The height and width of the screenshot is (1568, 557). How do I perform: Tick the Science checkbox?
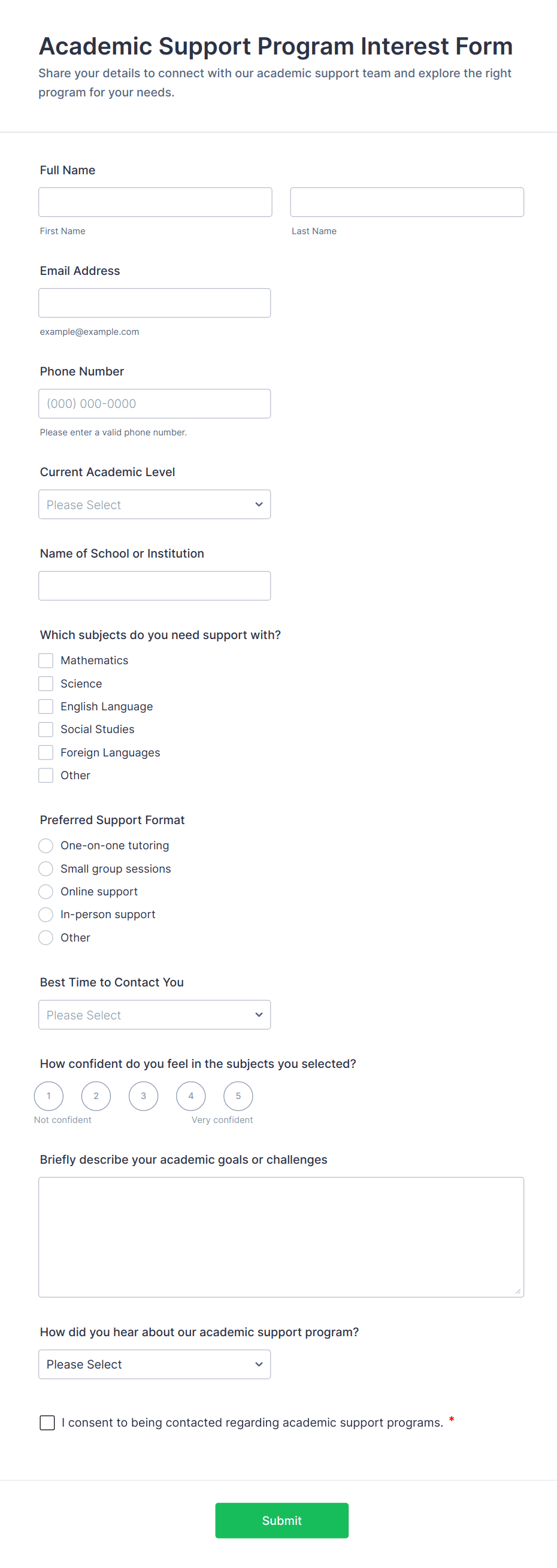point(46,683)
